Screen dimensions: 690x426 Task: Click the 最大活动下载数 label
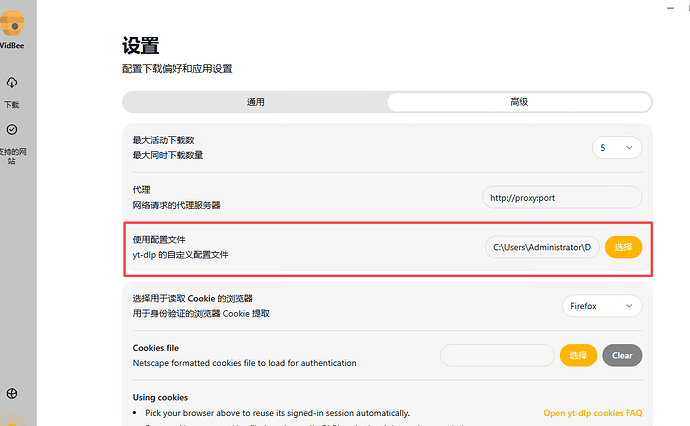click(163, 140)
